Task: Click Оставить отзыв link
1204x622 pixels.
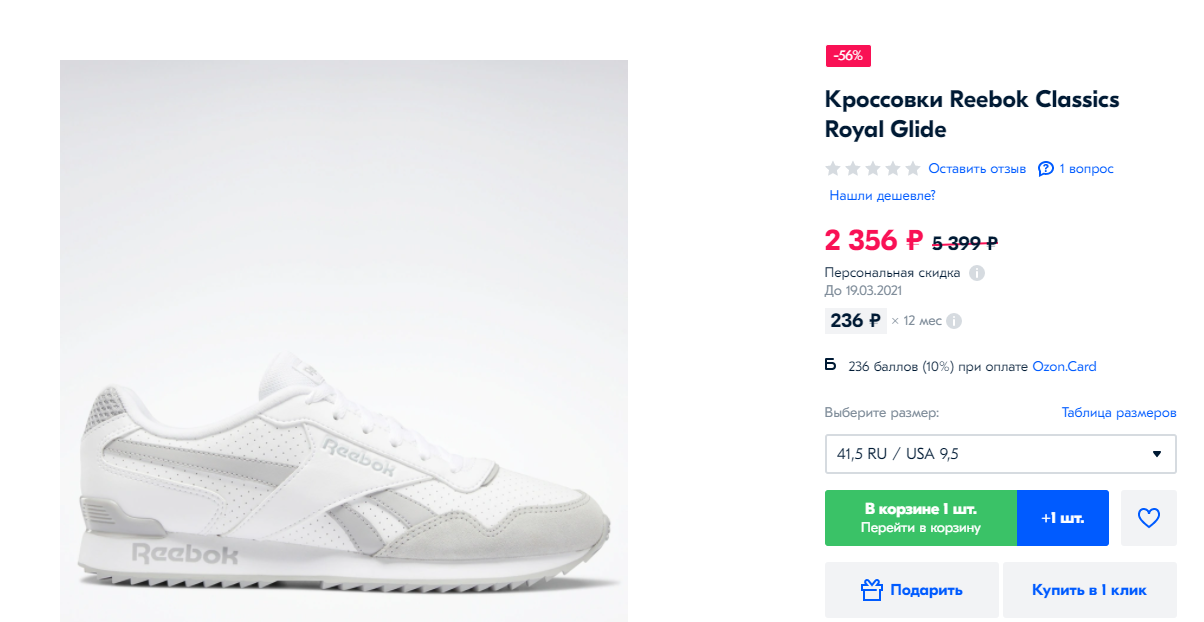Action: tap(977, 169)
